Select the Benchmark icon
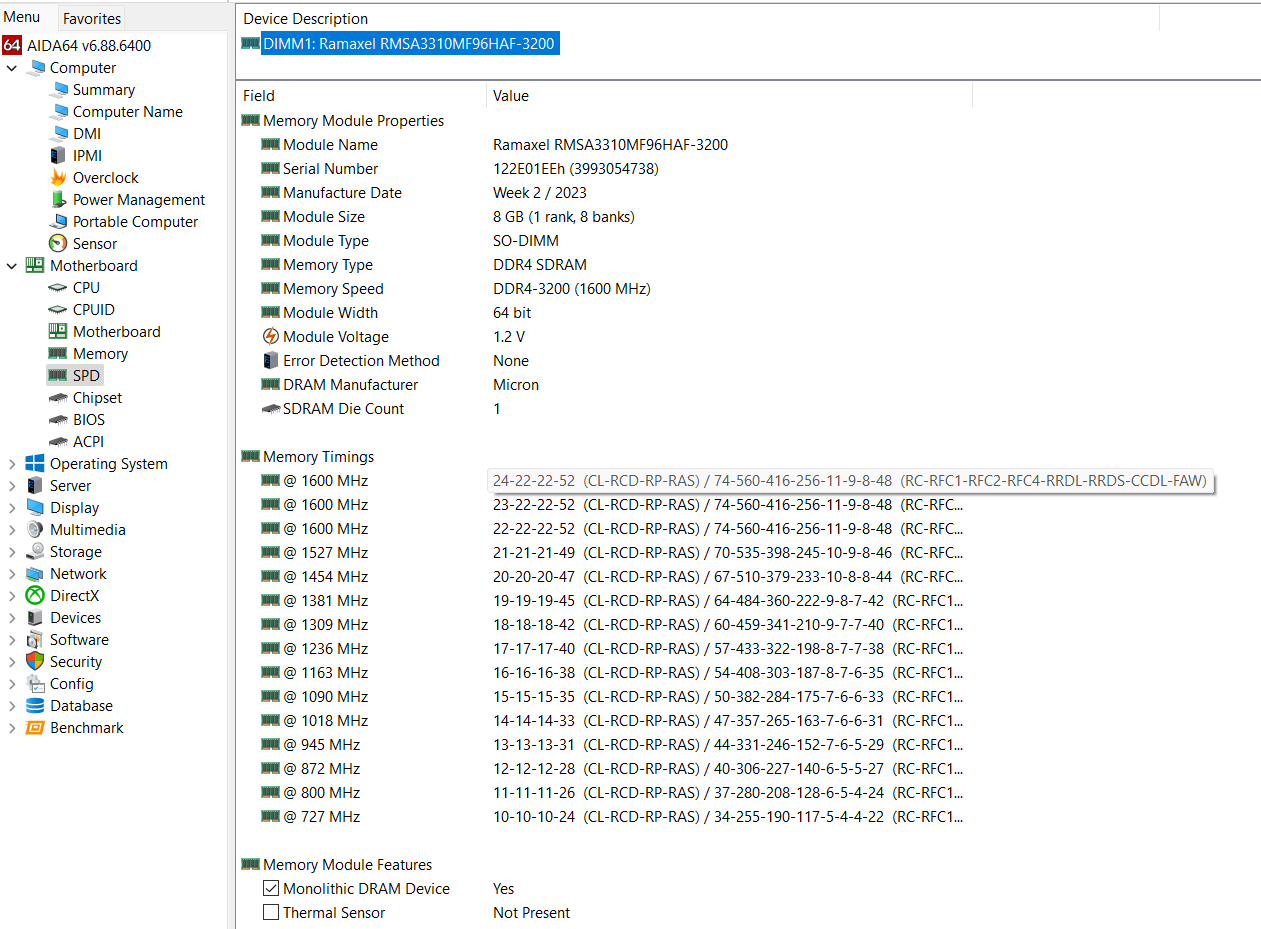Screen dimensions: 1261x929 pyautogui.click(x=35, y=727)
